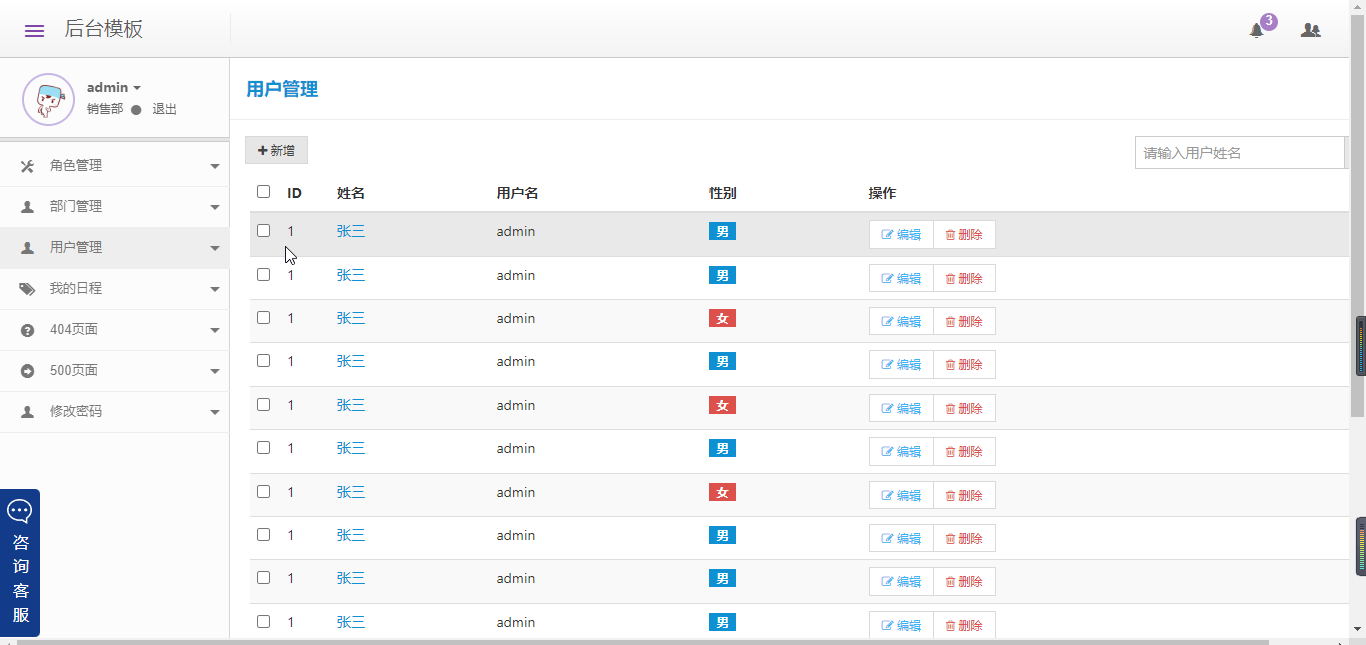Expand the 修改密码 submenu arrow
1366x645 pixels.
point(214,412)
